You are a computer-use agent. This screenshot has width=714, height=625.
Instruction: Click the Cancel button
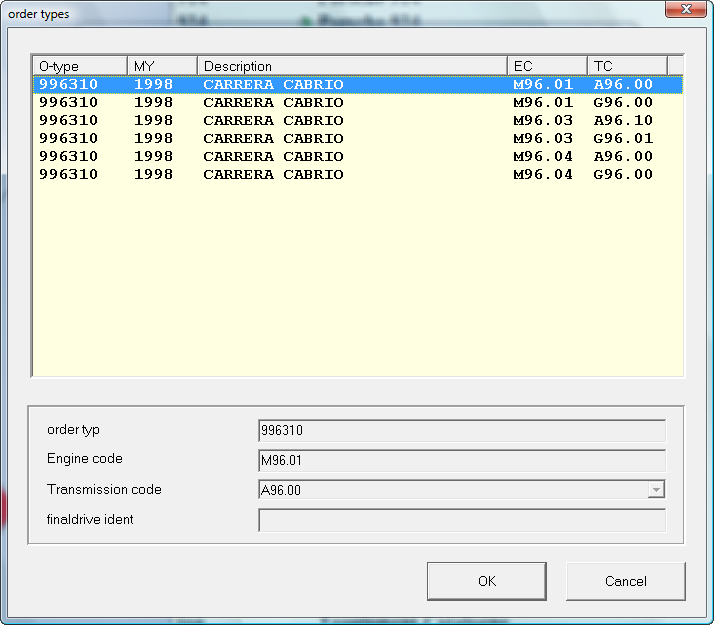(x=626, y=581)
